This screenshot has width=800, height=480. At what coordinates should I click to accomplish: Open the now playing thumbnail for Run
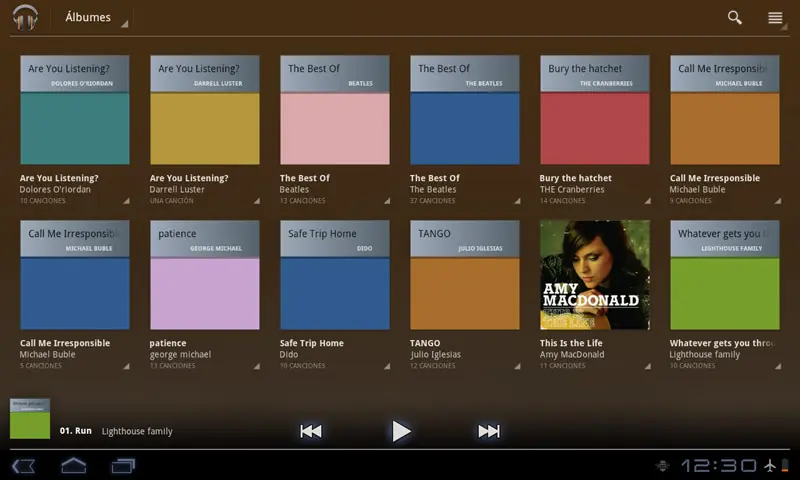(x=30, y=419)
